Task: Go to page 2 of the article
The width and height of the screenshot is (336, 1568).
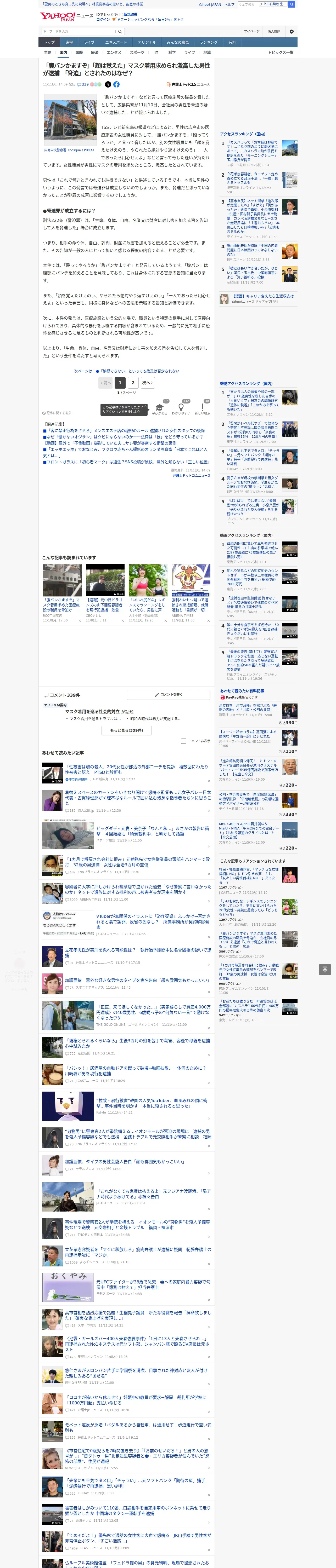Action: point(133,383)
